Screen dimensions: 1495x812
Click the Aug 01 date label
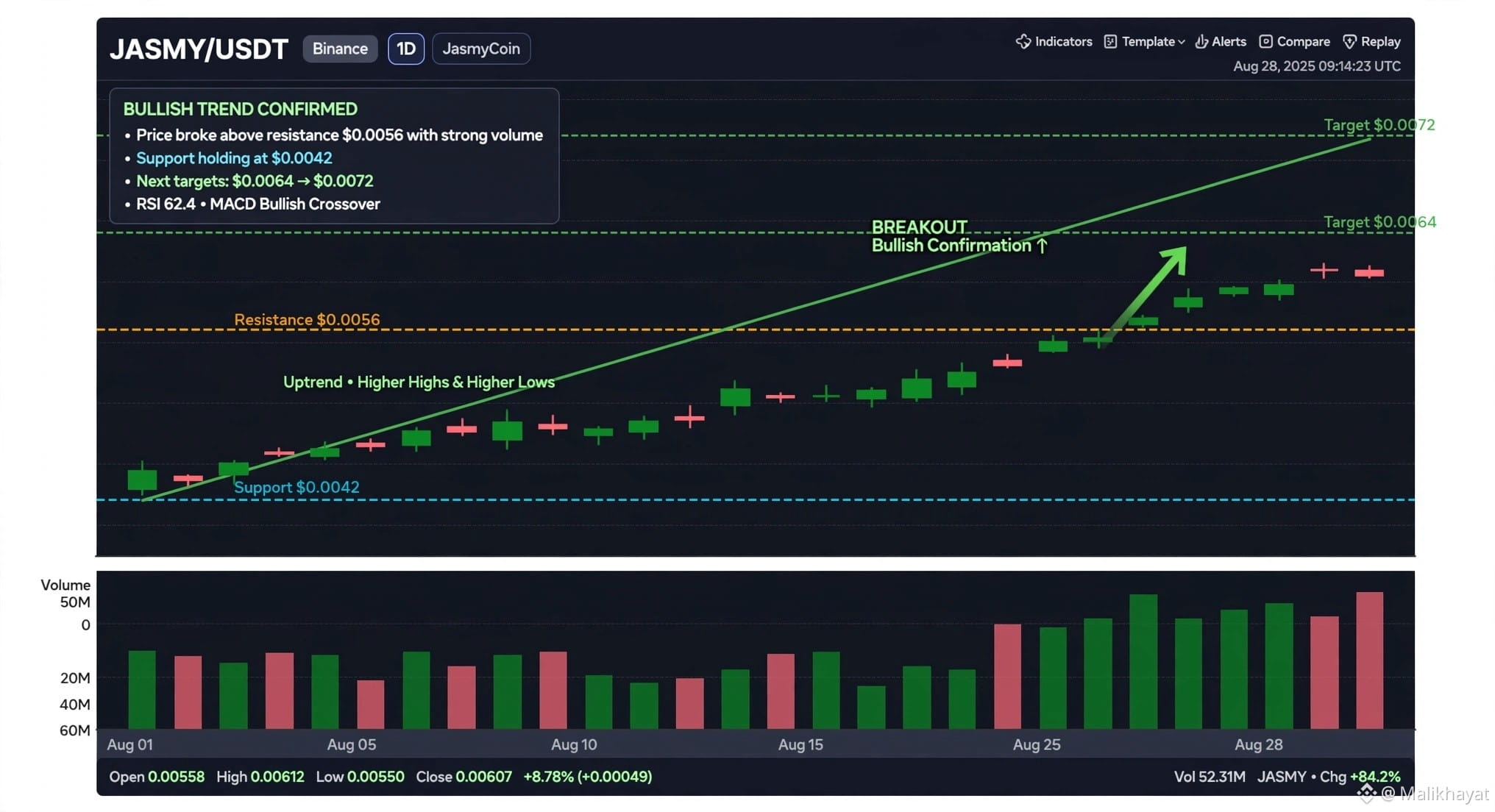point(129,744)
